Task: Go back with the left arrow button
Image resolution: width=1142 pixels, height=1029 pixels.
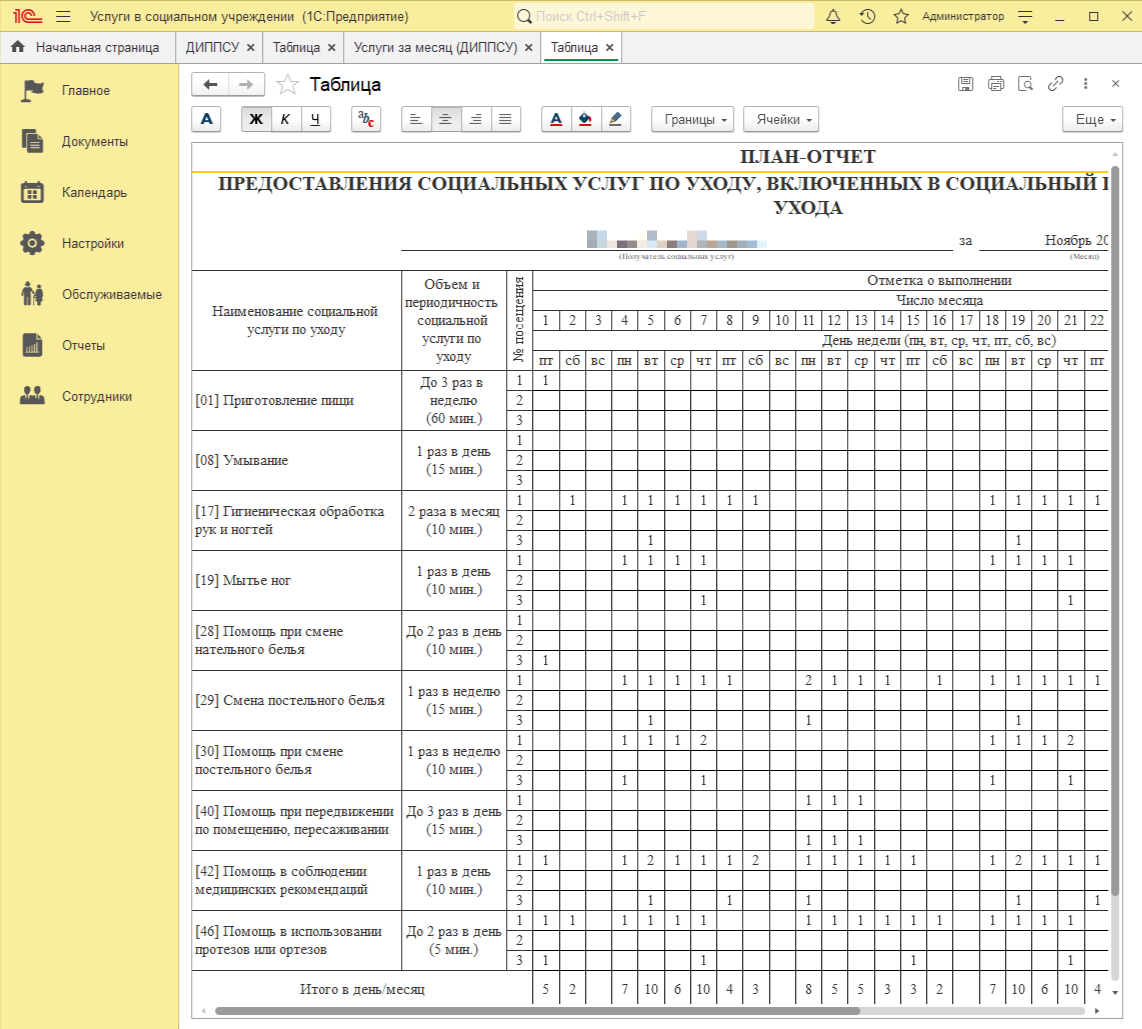Action: pos(210,85)
